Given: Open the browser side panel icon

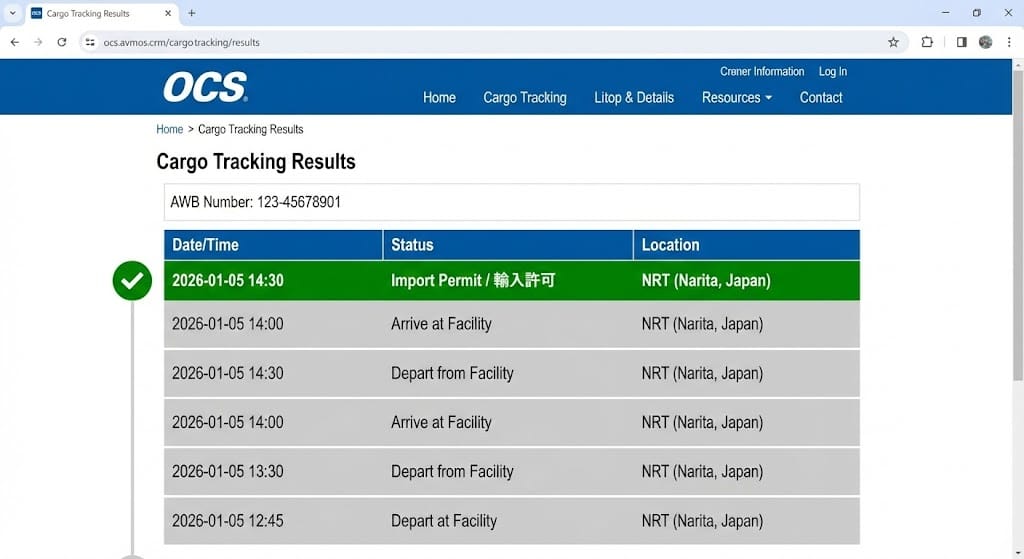Looking at the screenshot, I should coord(961,42).
